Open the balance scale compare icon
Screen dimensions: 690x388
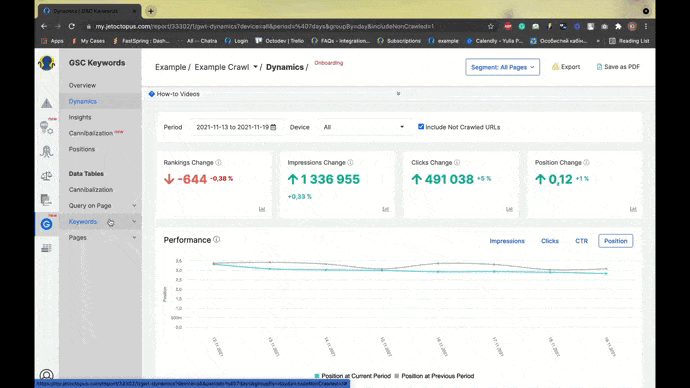coord(47,176)
